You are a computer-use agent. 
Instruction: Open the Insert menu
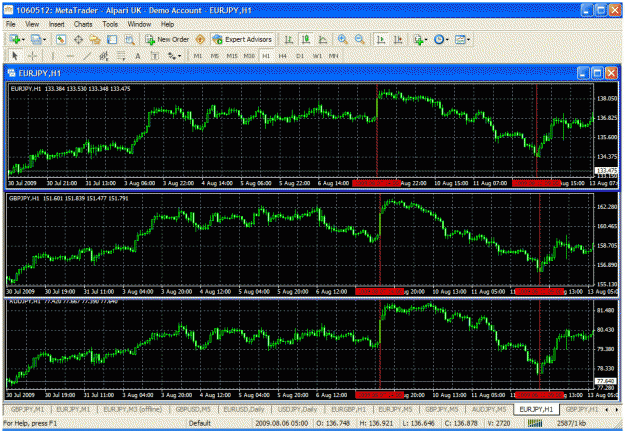click(x=57, y=24)
